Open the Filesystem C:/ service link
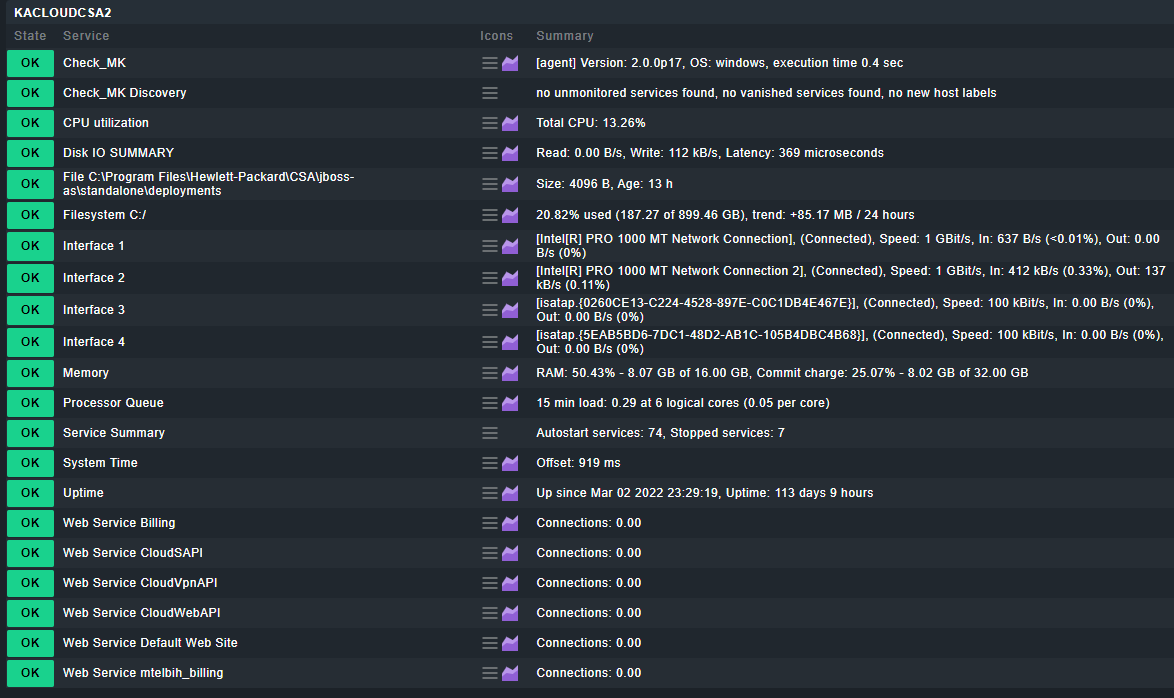Viewport: 1174px width, 698px height. click(104, 215)
